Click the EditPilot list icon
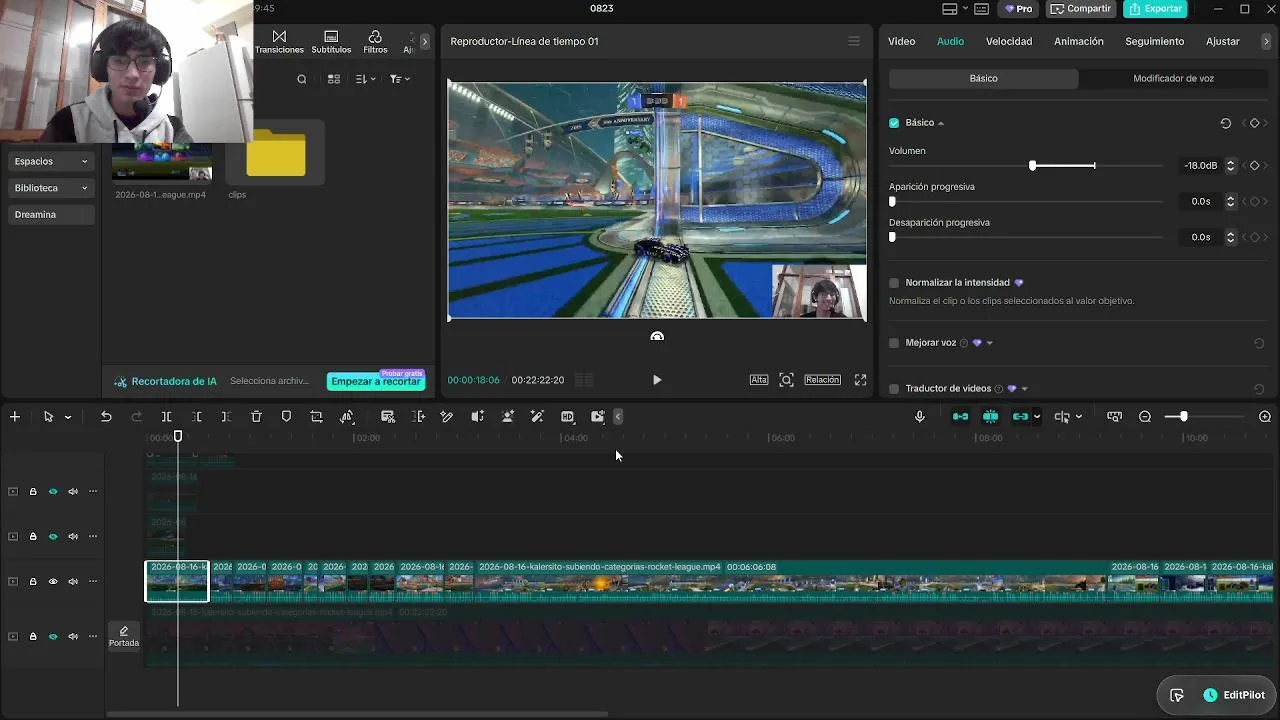1280x720 pixels. [1177, 695]
